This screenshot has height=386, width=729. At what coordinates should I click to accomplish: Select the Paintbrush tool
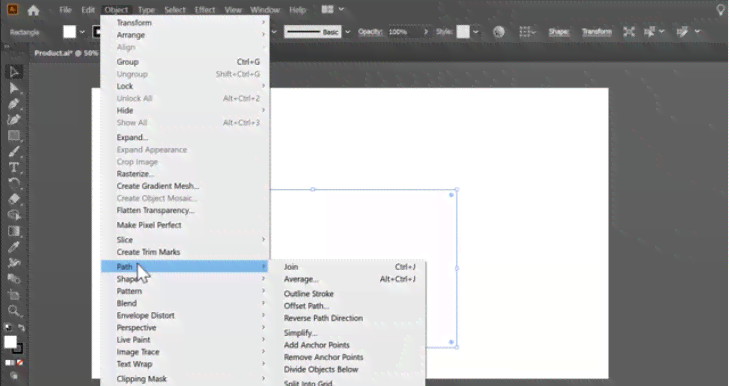coord(14,152)
